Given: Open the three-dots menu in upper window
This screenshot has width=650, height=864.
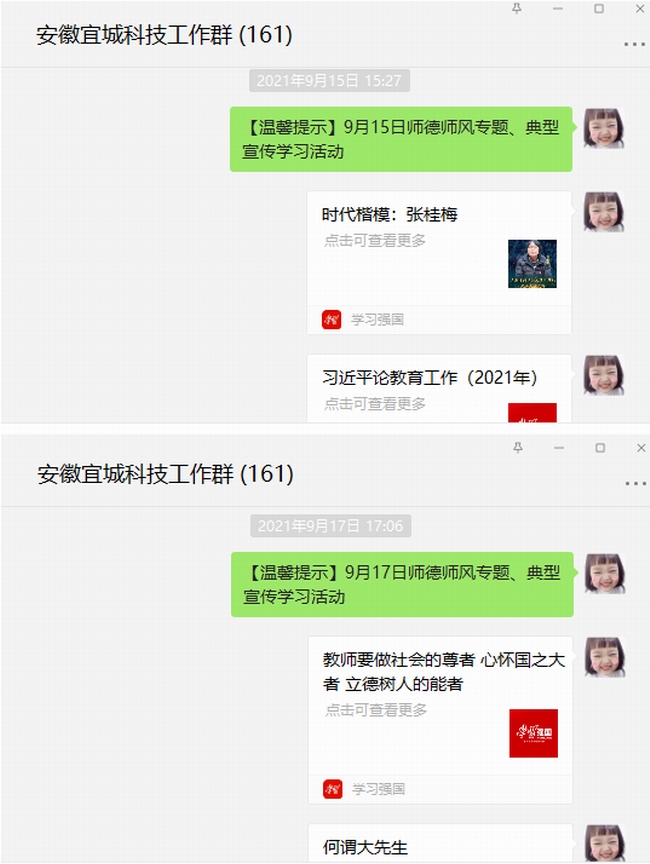Looking at the screenshot, I should click(x=634, y=44).
